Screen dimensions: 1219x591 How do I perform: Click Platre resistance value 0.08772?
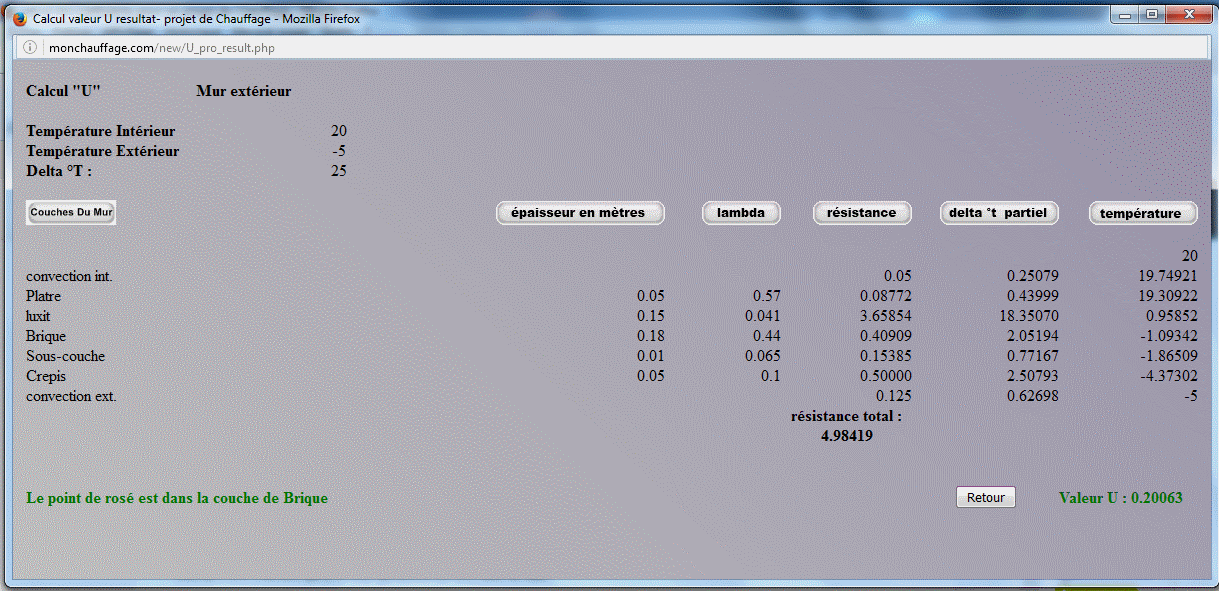886,296
